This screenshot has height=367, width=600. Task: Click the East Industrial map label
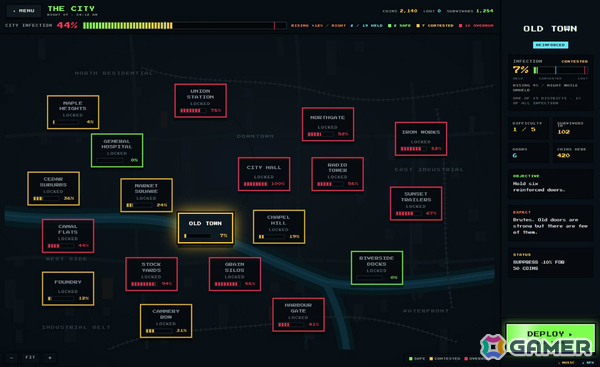point(429,169)
